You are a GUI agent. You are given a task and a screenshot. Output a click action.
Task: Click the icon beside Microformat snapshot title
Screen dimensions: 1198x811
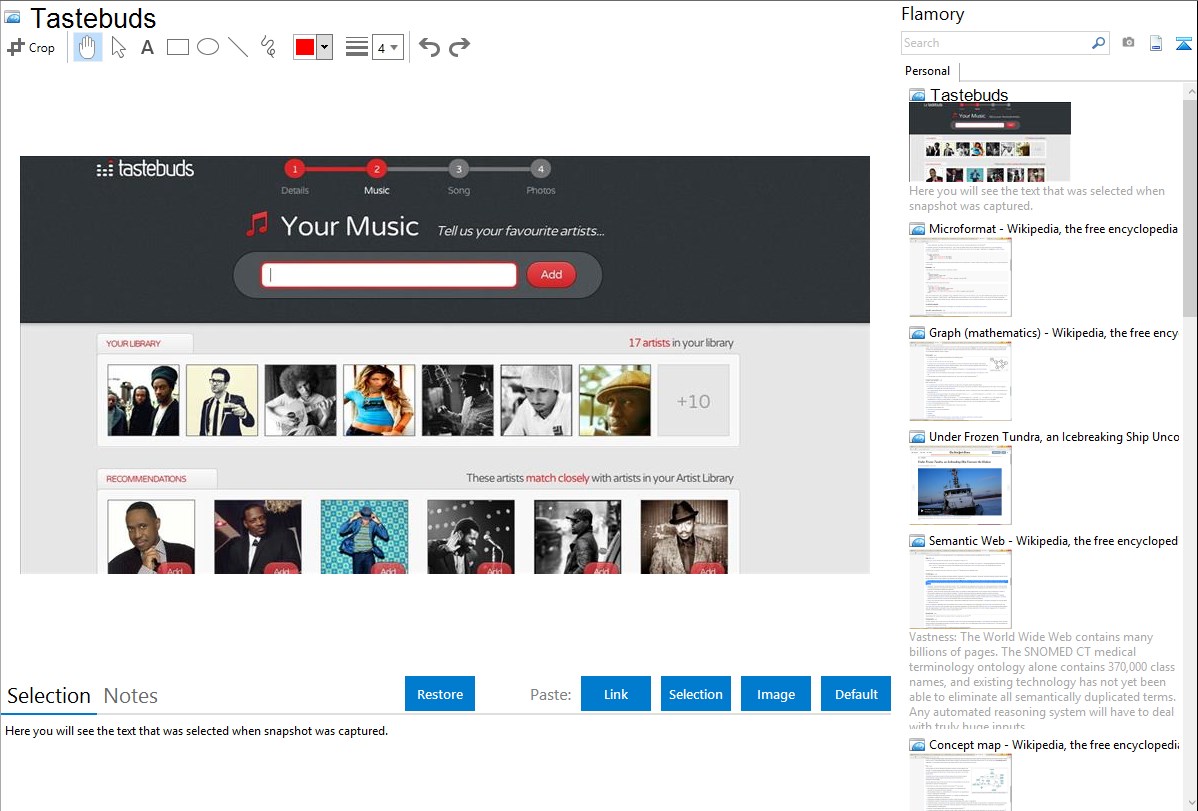click(x=917, y=229)
